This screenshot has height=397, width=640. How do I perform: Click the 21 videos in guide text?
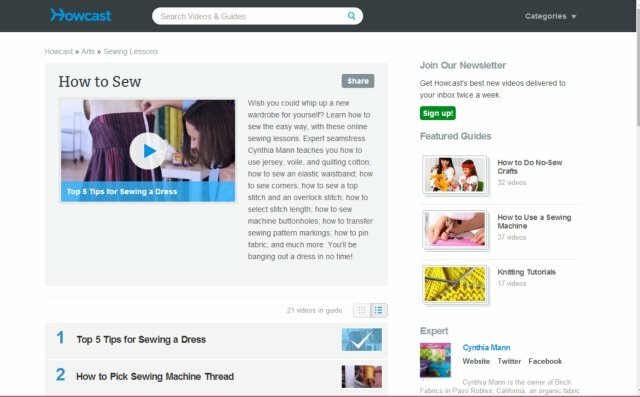point(314,311)
